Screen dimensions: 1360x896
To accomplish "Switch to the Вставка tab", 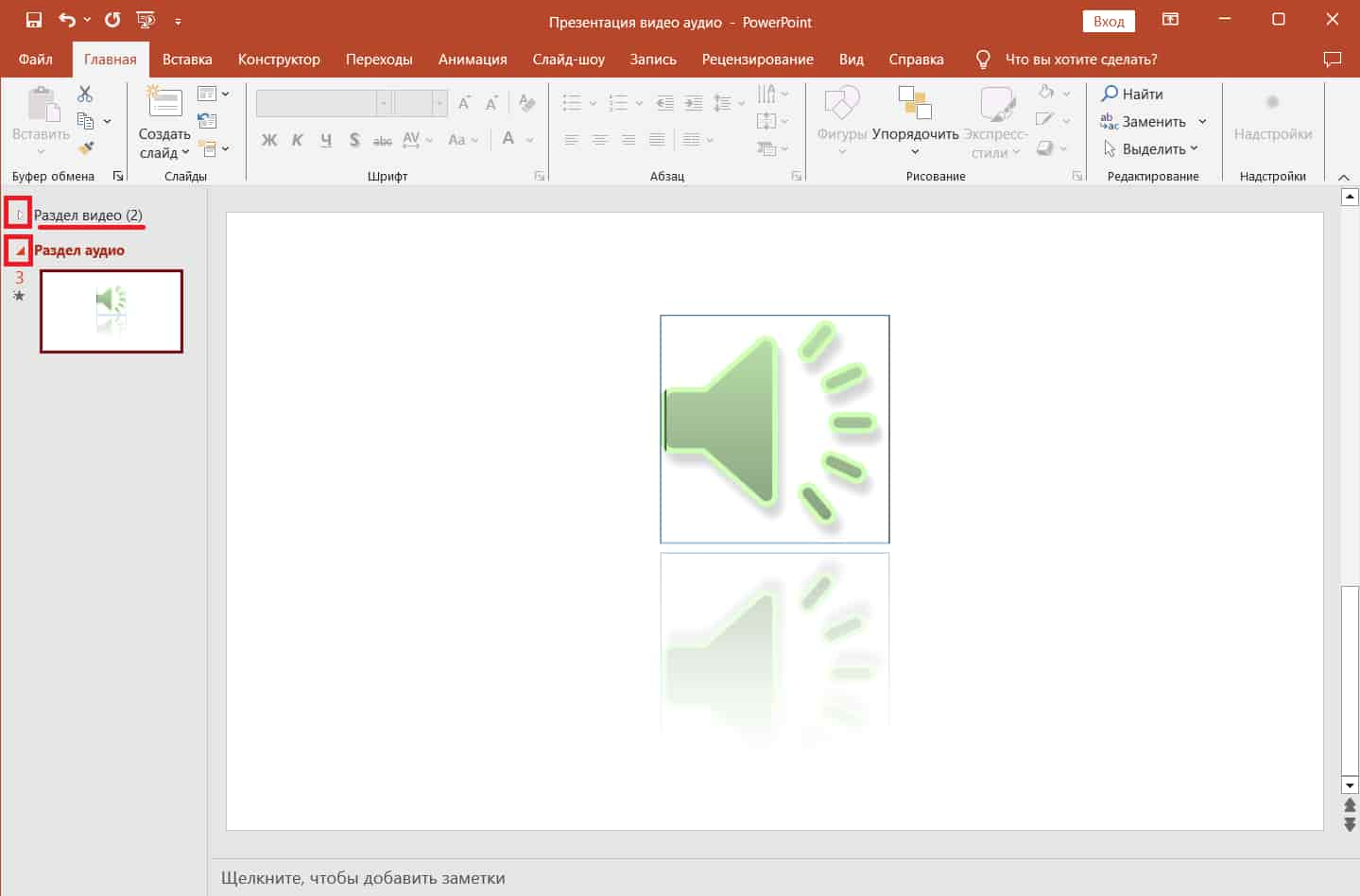I will (187, 60).
